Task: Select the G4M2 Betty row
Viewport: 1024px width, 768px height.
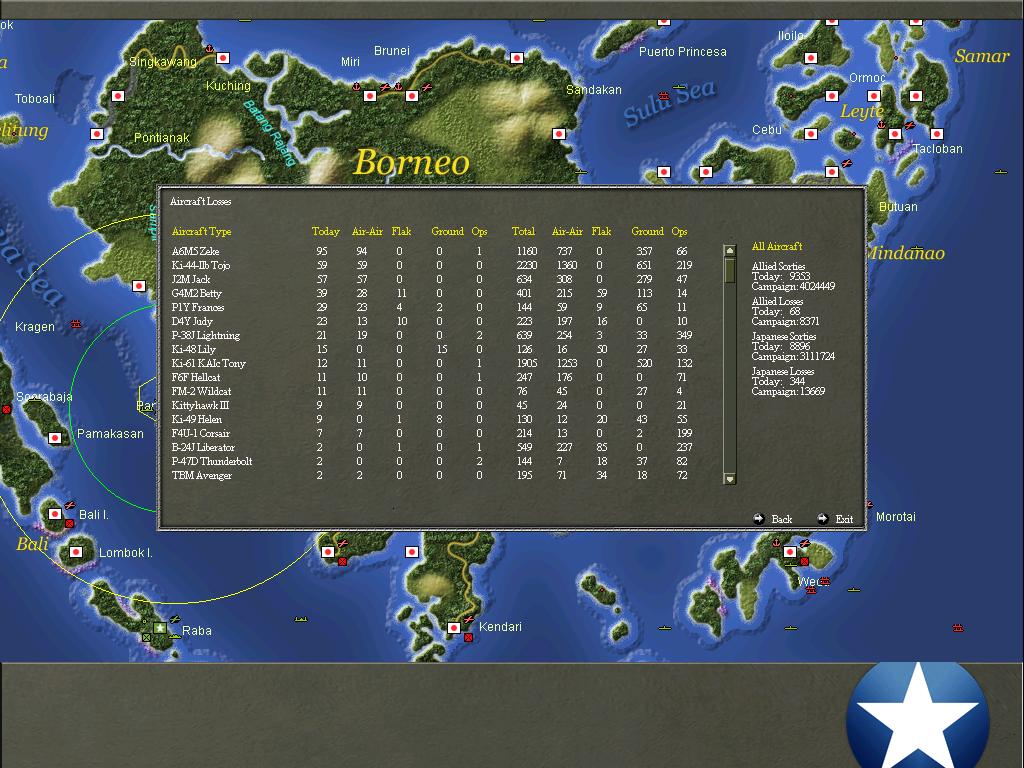Action: coord(432,293)
